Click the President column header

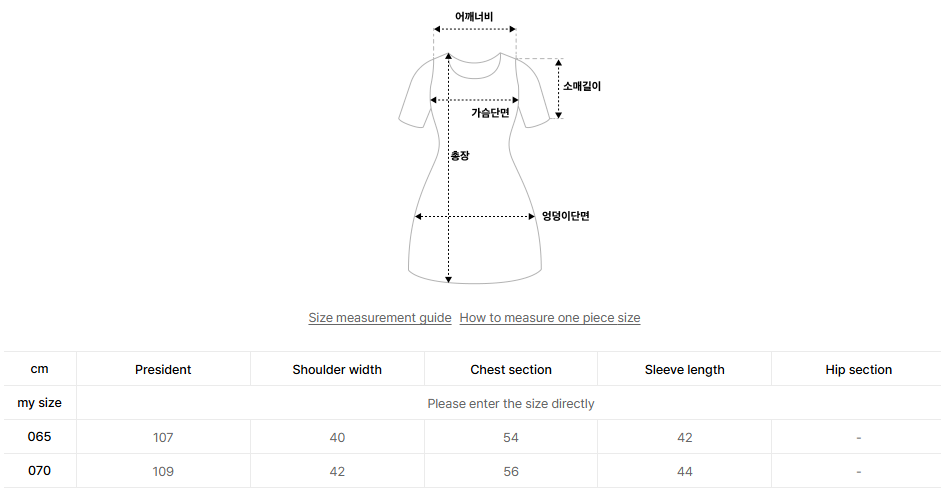tap(163, 370)
